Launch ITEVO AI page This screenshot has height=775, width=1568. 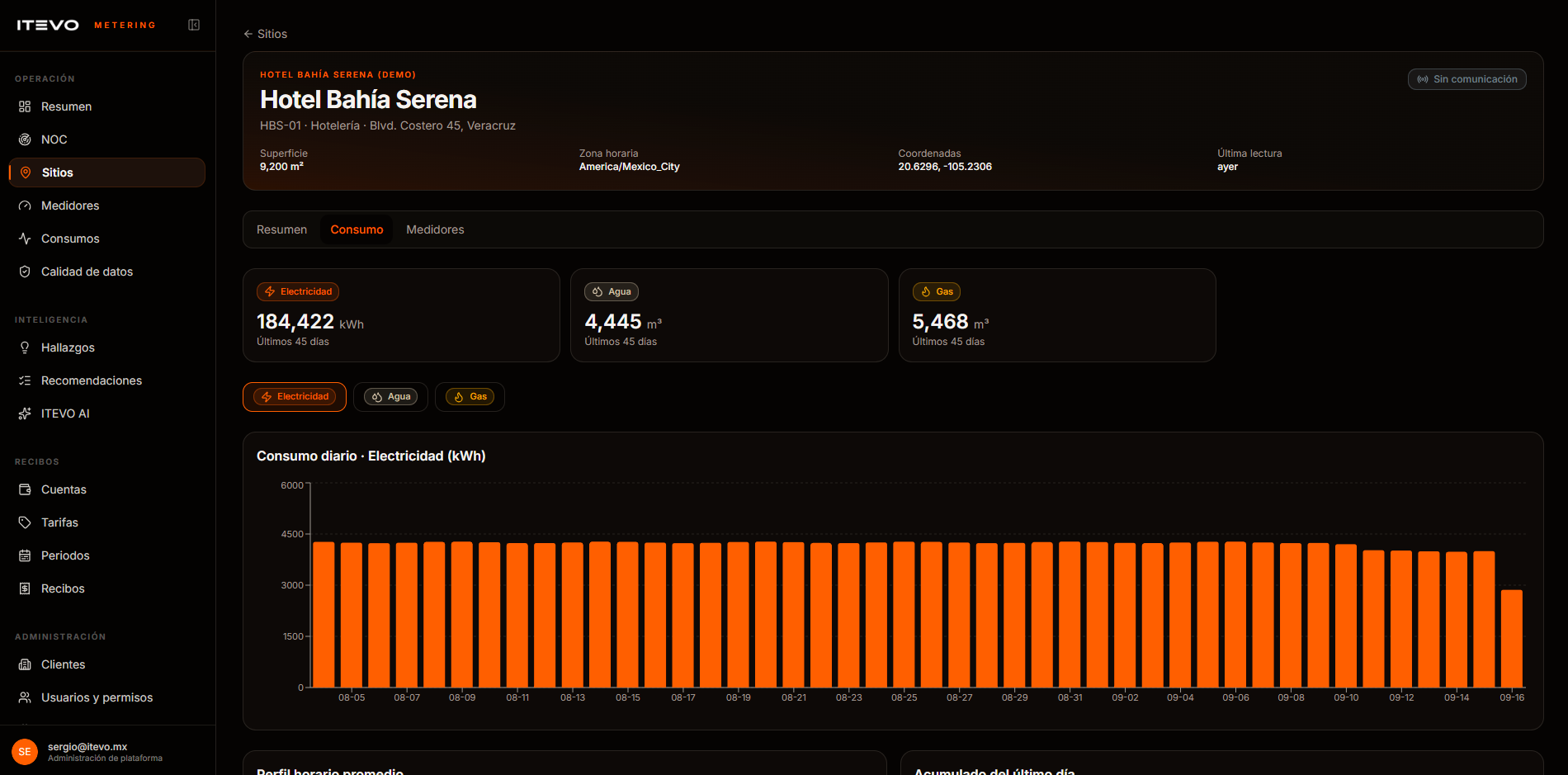(107, 413)
